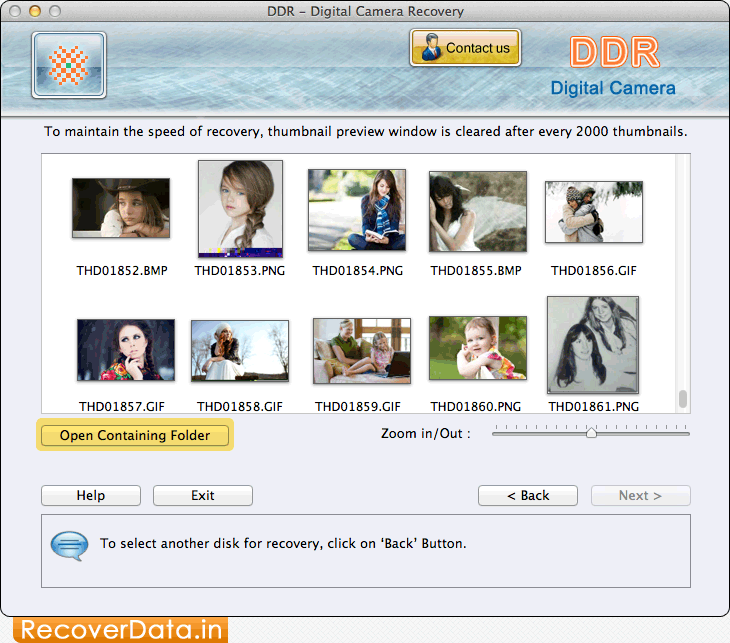The height and width of the screenshot is (643, 730).
Task: Click the file name THD01856.GIF label
Action: coord(594,271)
